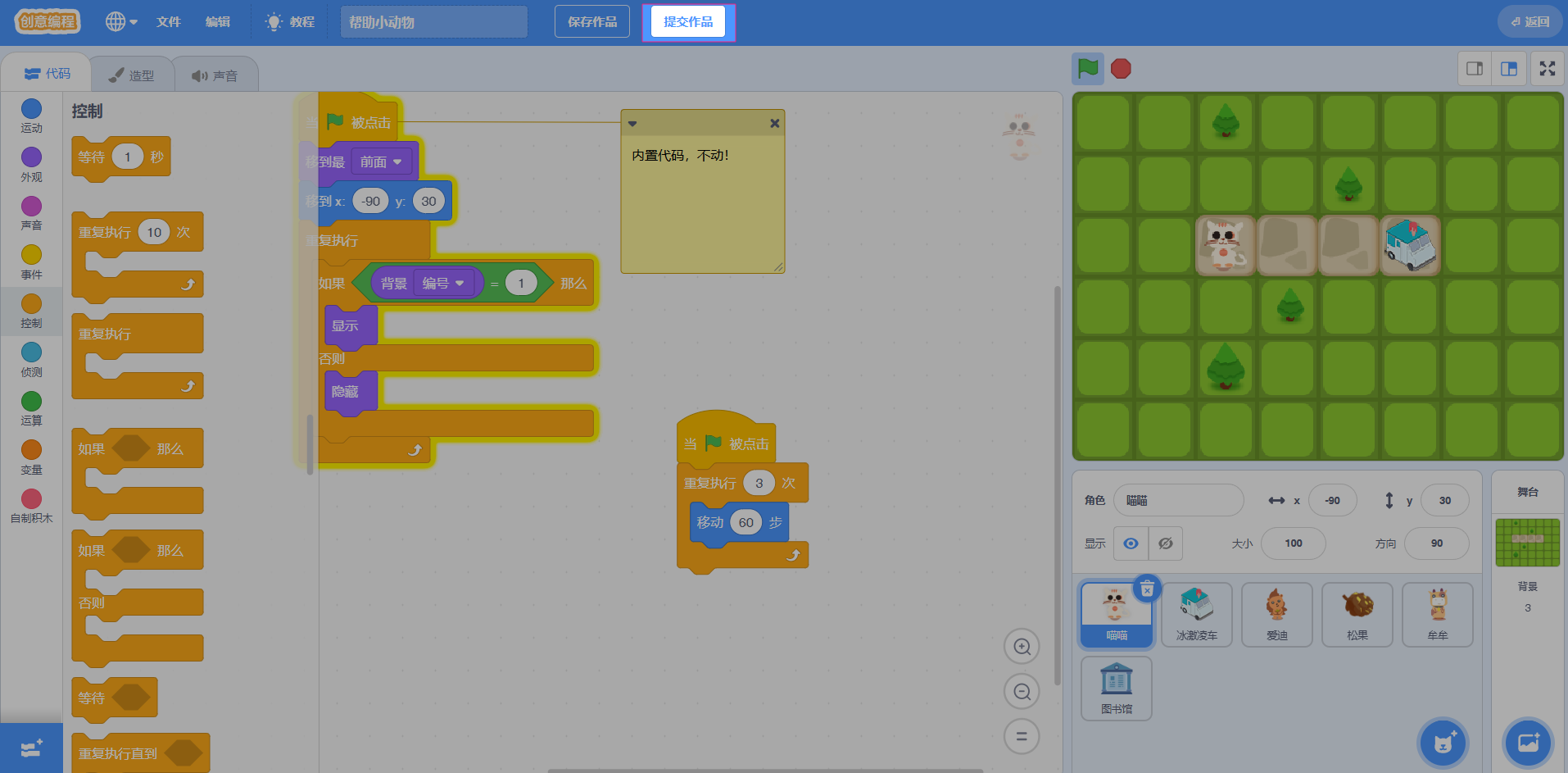Open the 前面 layer dropdown

(x=381, y=161)
